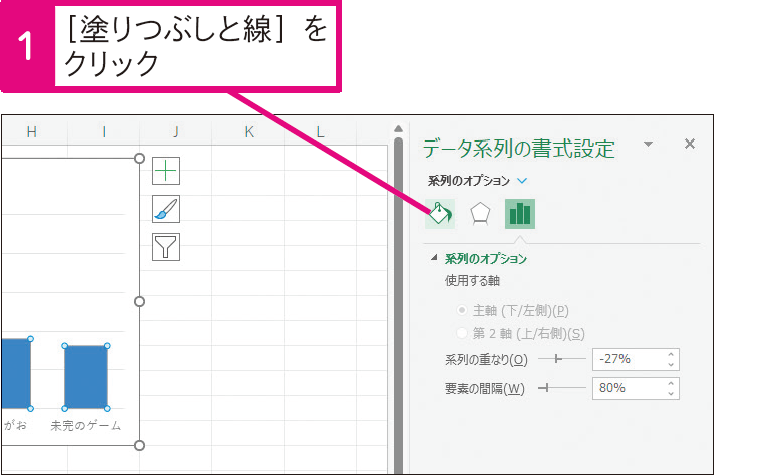
Task: Click the partially visible blue bar above がお
Action: (16, 374)
